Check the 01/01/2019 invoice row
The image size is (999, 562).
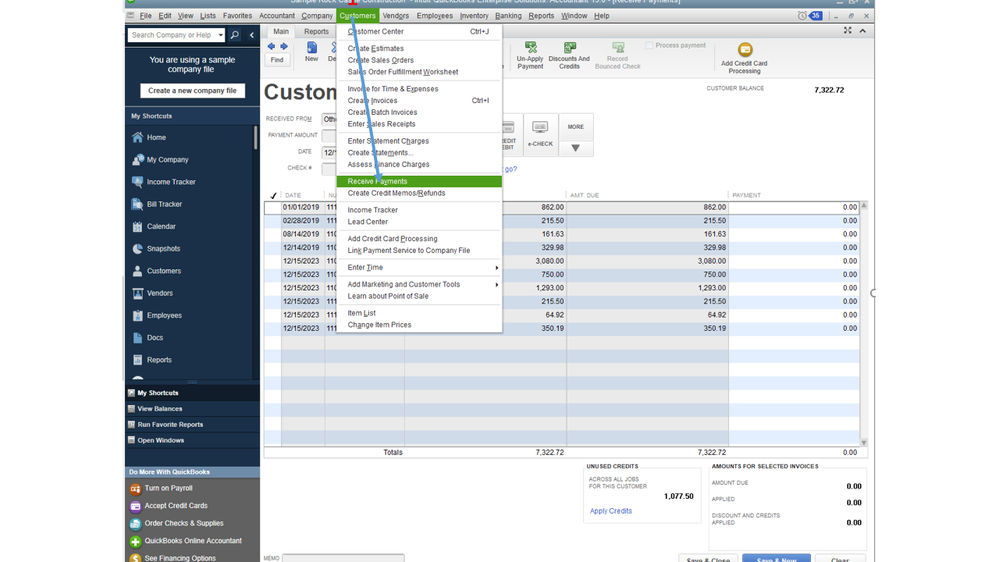[x=273, y=208]
